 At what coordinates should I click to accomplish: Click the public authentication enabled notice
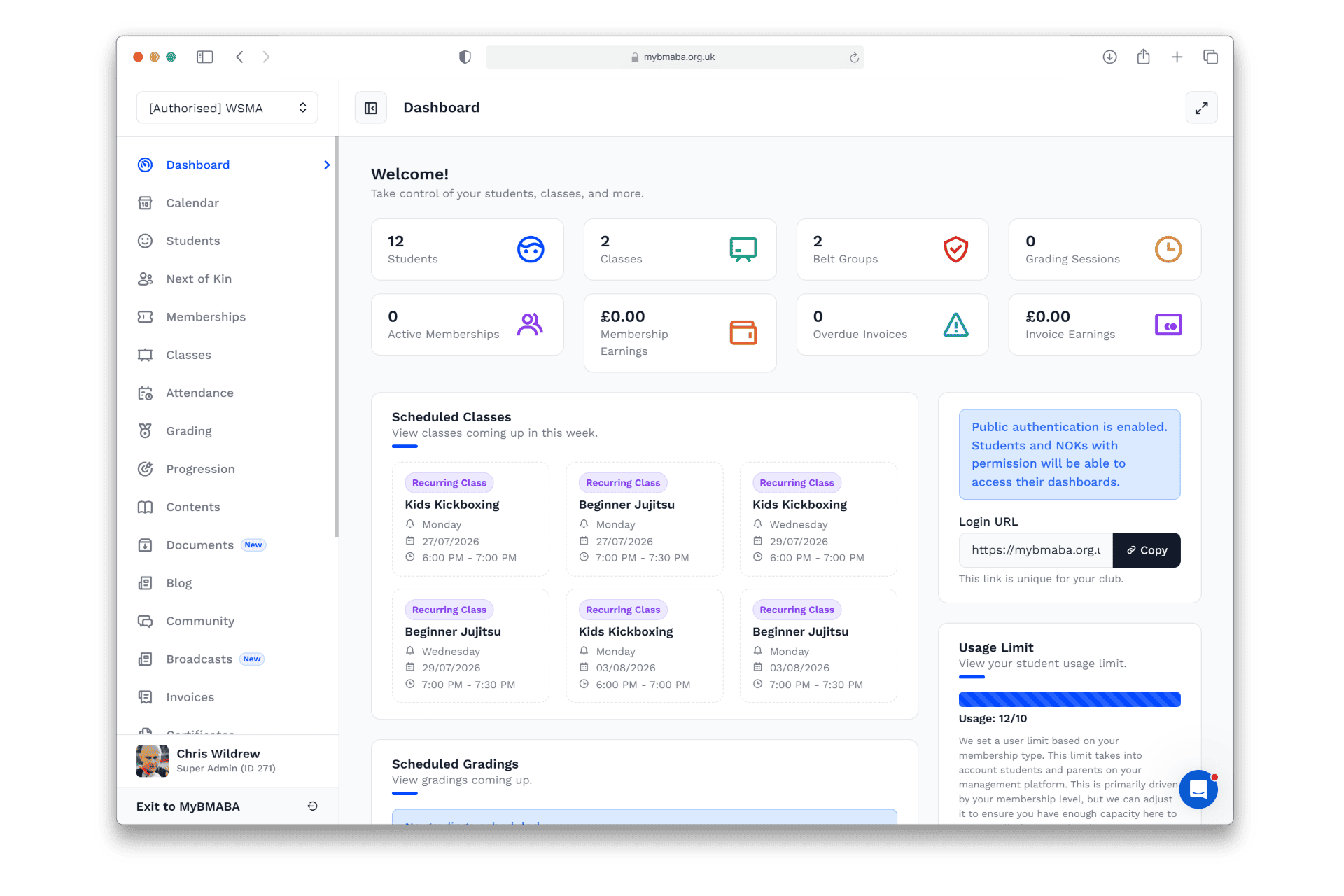point(1070,454)
